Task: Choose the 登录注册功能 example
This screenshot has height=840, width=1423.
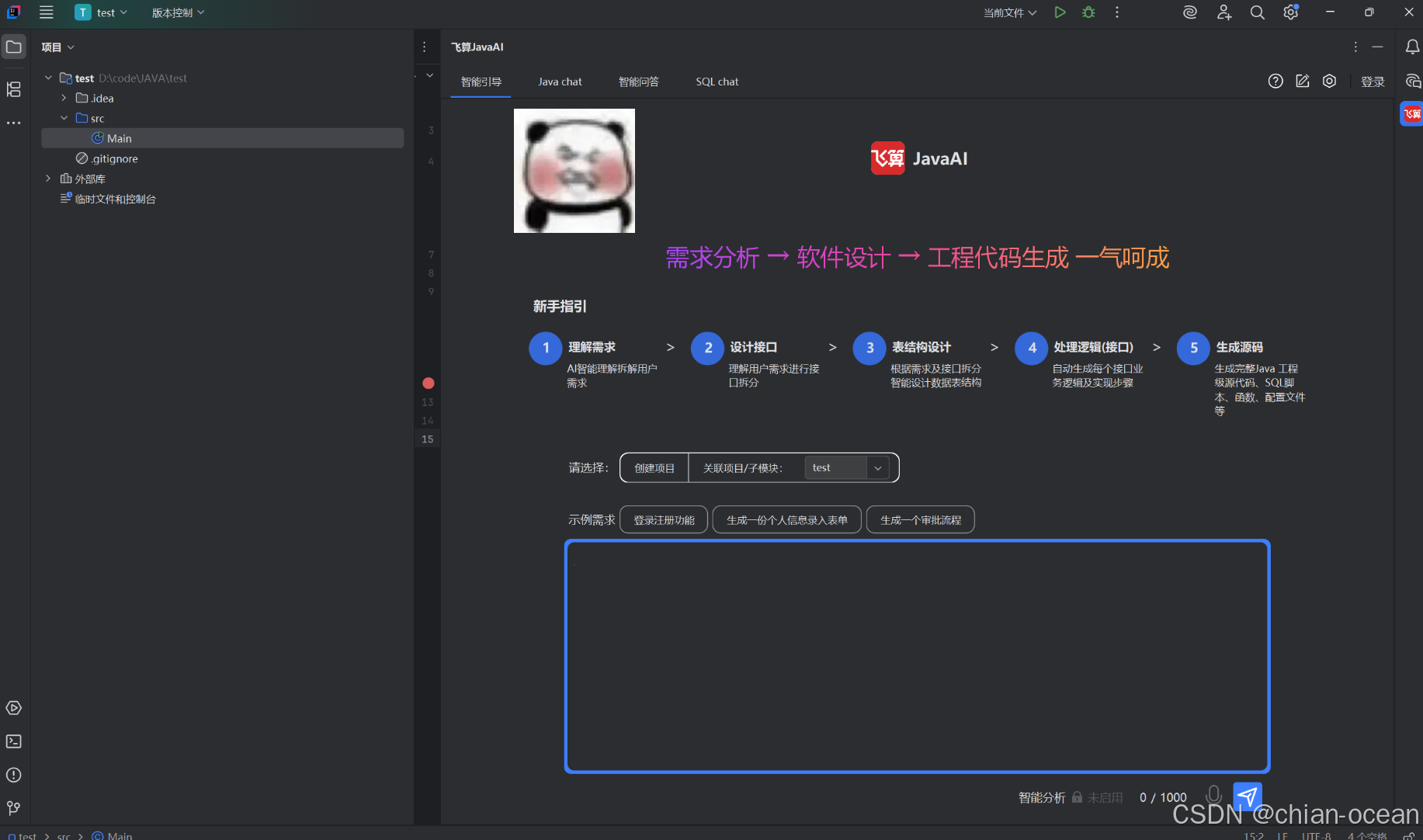Action: pos(664,520)
